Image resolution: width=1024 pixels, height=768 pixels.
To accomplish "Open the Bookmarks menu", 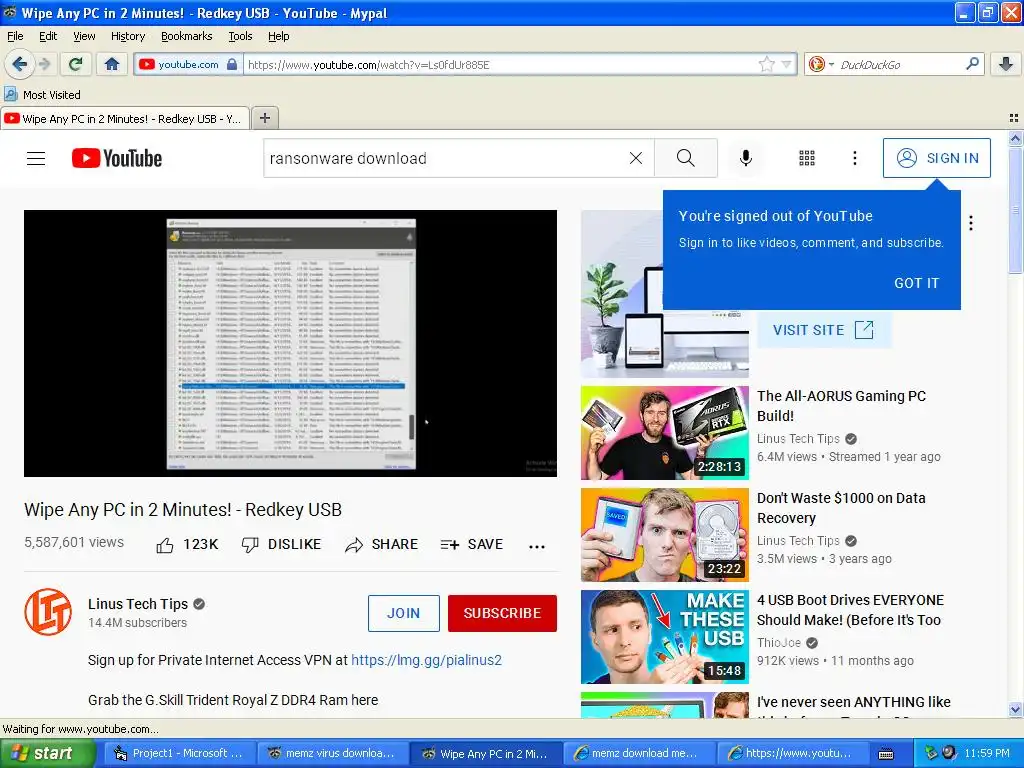I will tap(187, 36).
